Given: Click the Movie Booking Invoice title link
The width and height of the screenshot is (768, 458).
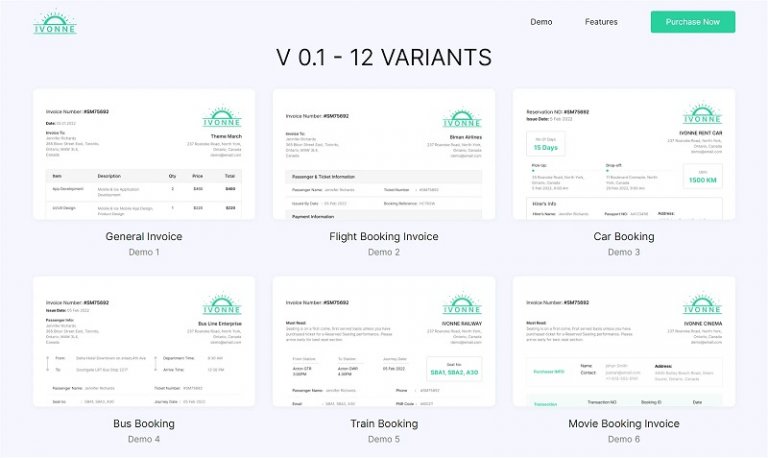Looking at the screenshot, I should [x=623, y=424].
